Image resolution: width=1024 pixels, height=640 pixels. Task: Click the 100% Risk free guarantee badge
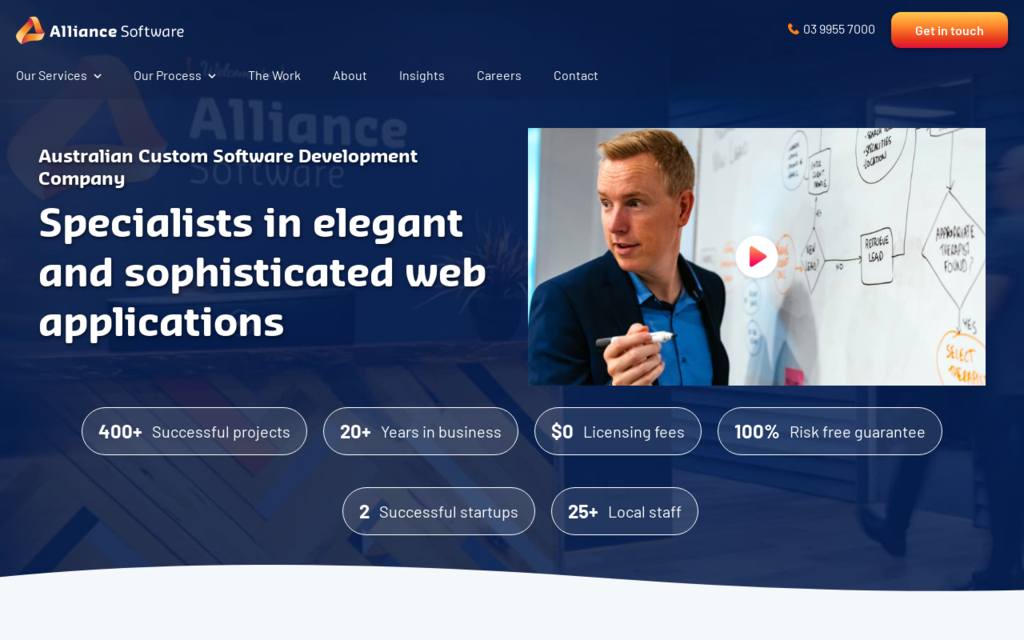[x=829, y=431]
